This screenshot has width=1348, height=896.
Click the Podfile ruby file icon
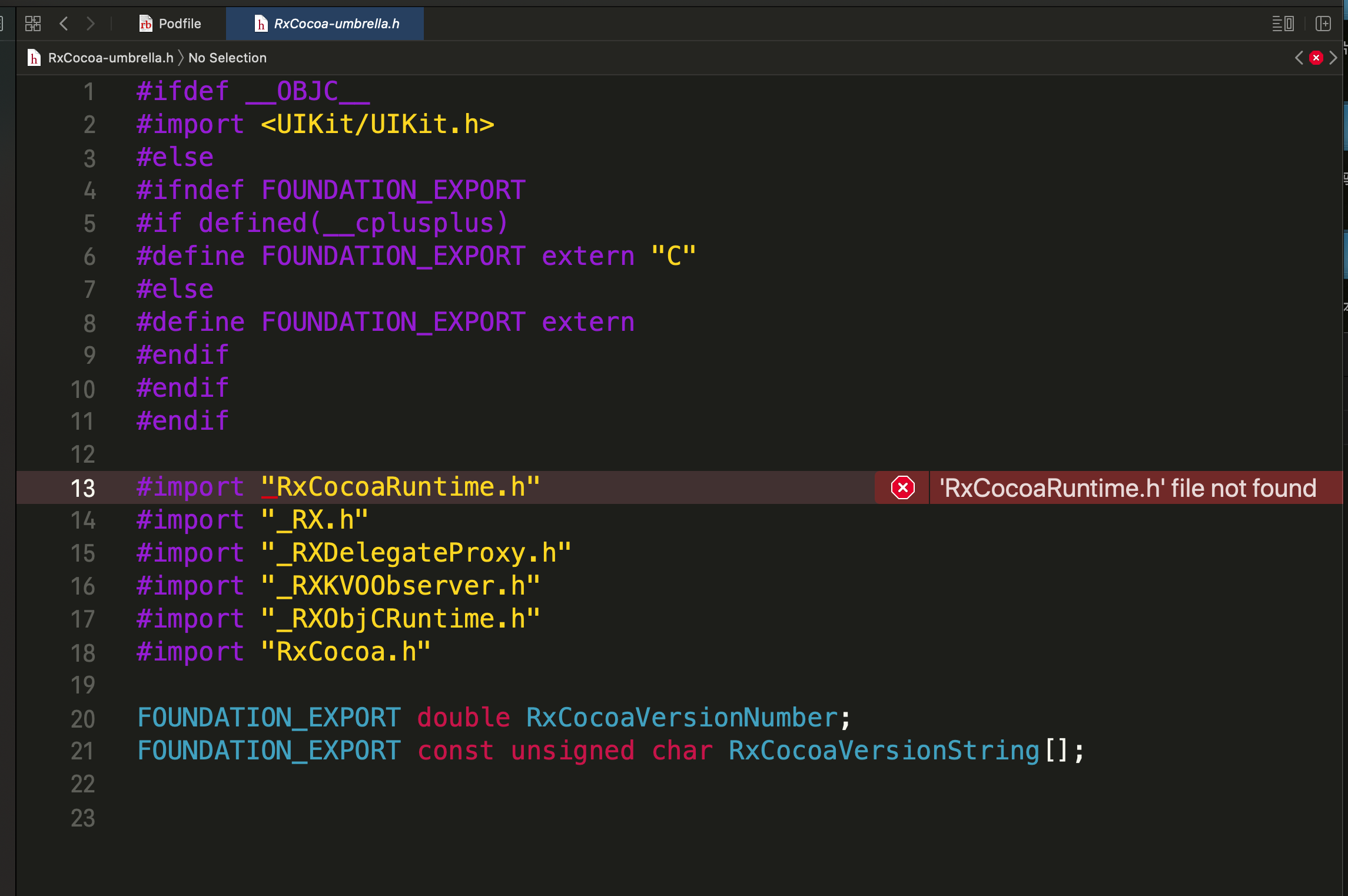click(x=145, y=24)
